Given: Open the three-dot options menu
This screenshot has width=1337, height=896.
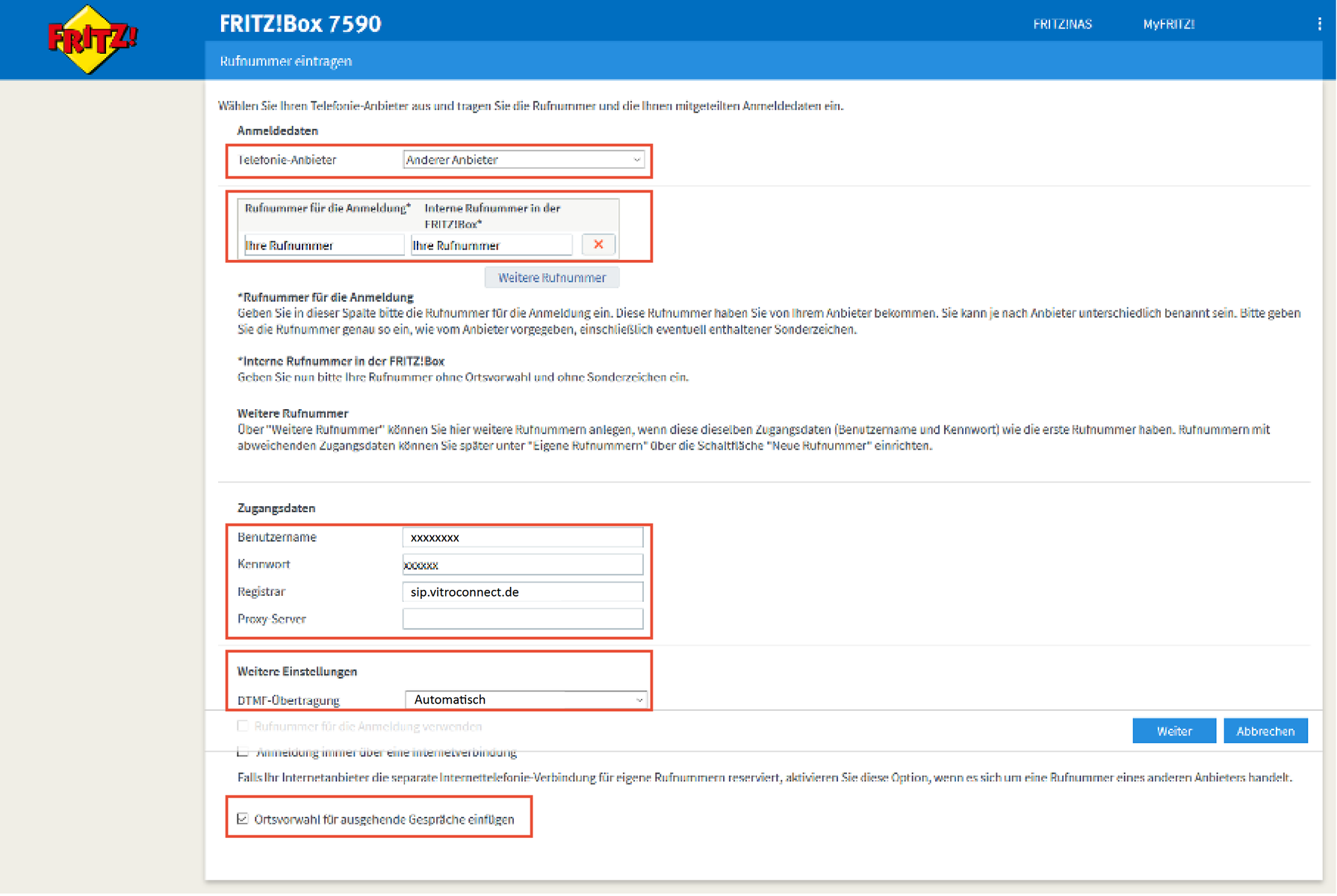Looking at the screenshot, I should click(1320, 24).
